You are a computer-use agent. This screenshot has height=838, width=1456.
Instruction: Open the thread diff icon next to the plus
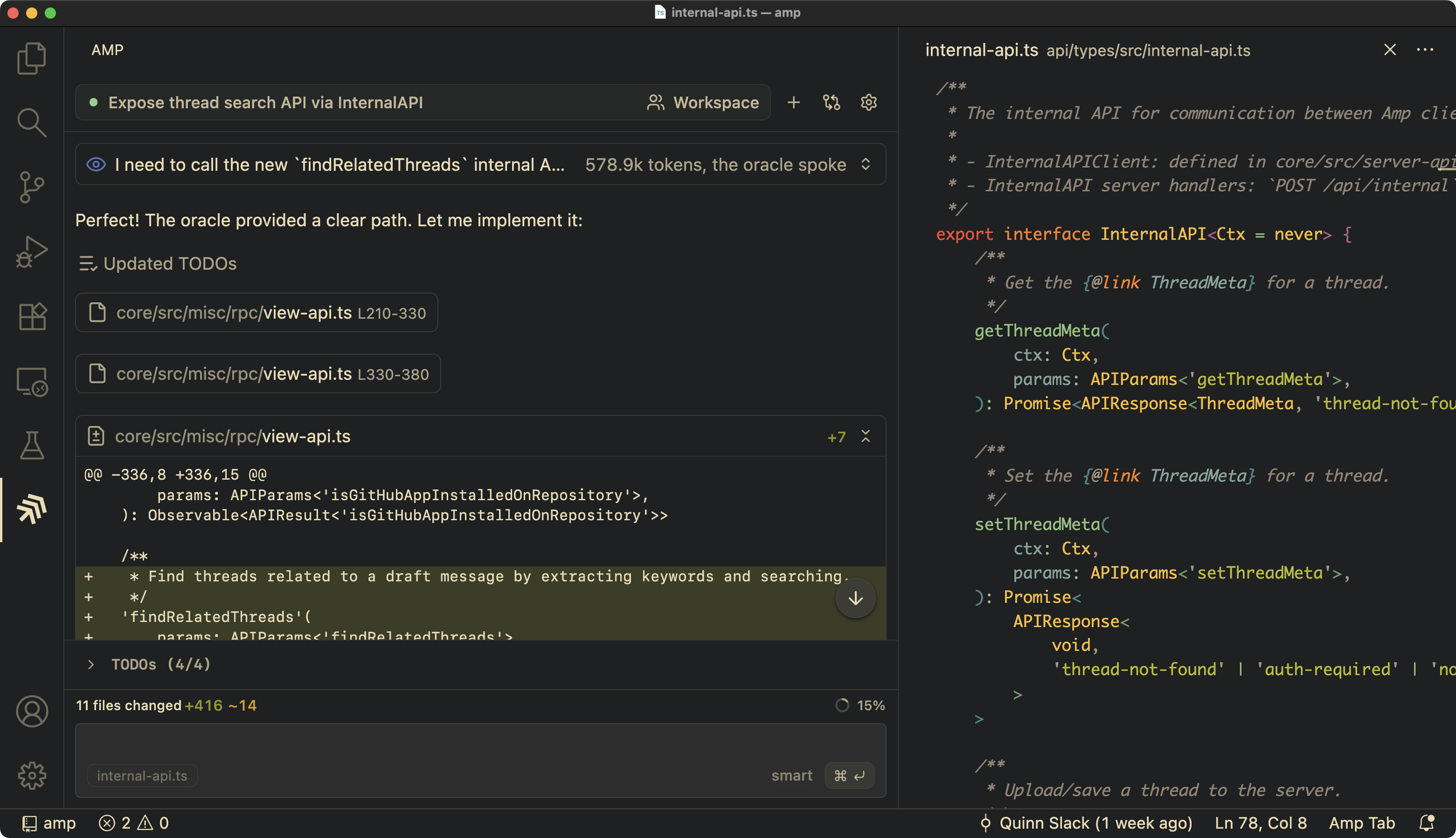pyautogui.click(x=831, y=103)
